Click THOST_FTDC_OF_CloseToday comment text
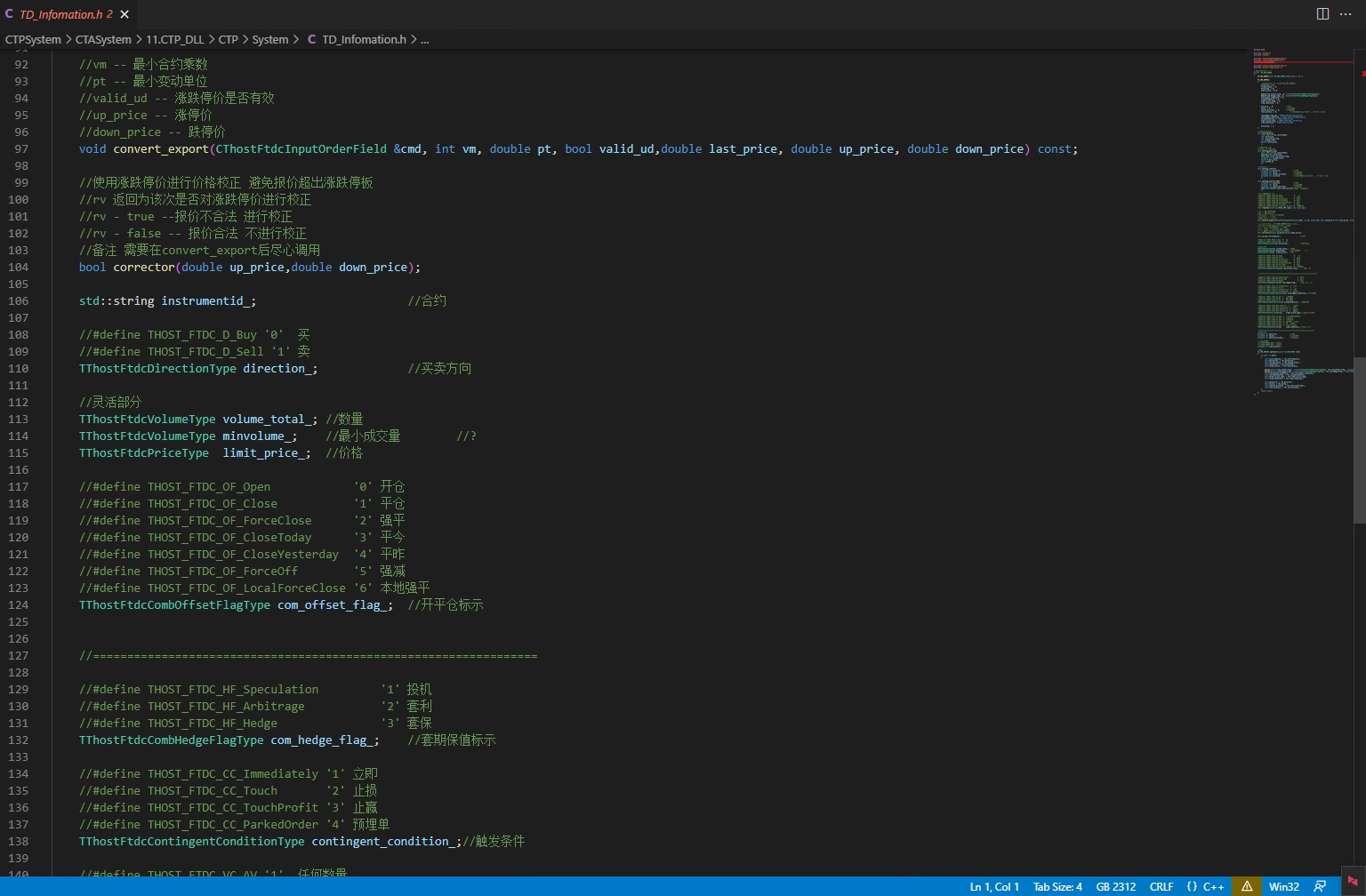1366x896 pixels. [229, 537]
